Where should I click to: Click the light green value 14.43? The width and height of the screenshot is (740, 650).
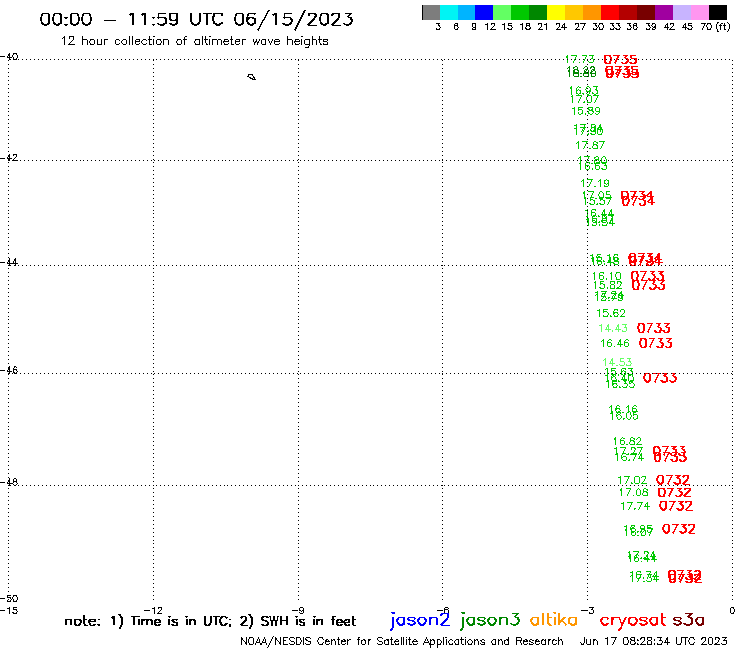click(x=613, y=328)
